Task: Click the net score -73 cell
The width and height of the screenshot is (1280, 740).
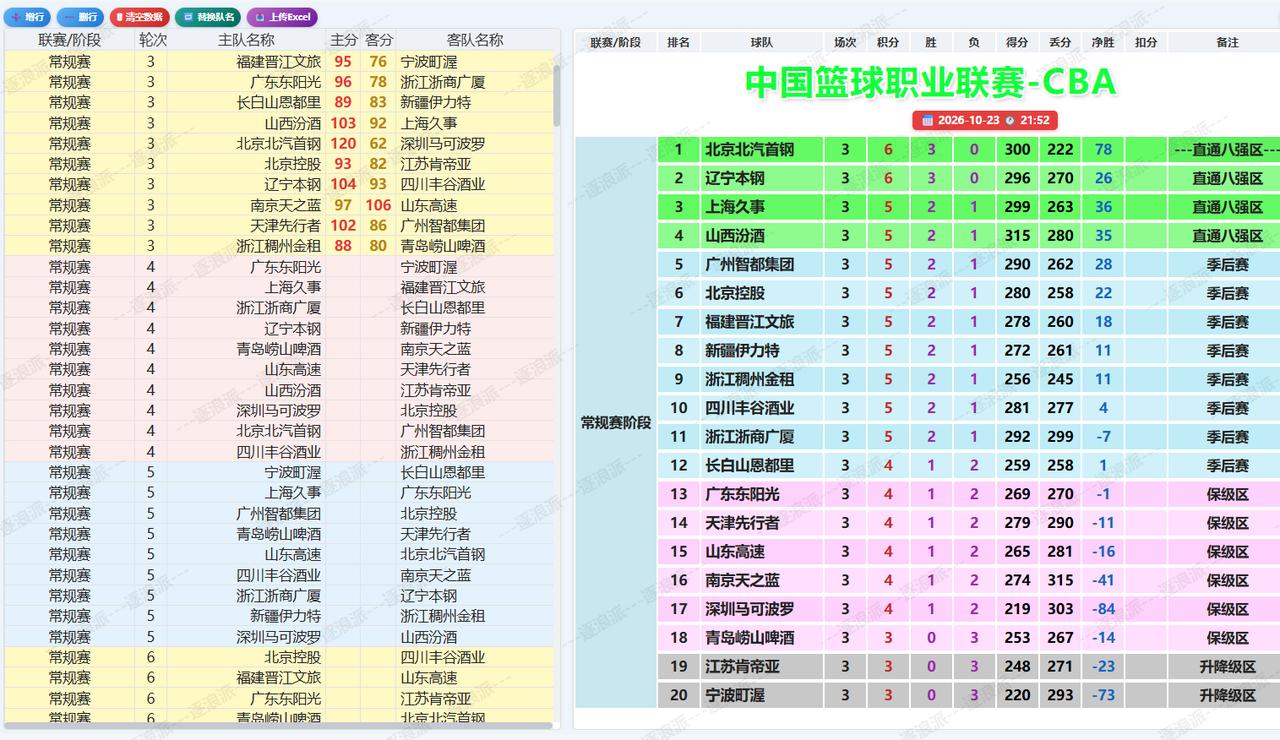Action: (x=1103, y=695)
